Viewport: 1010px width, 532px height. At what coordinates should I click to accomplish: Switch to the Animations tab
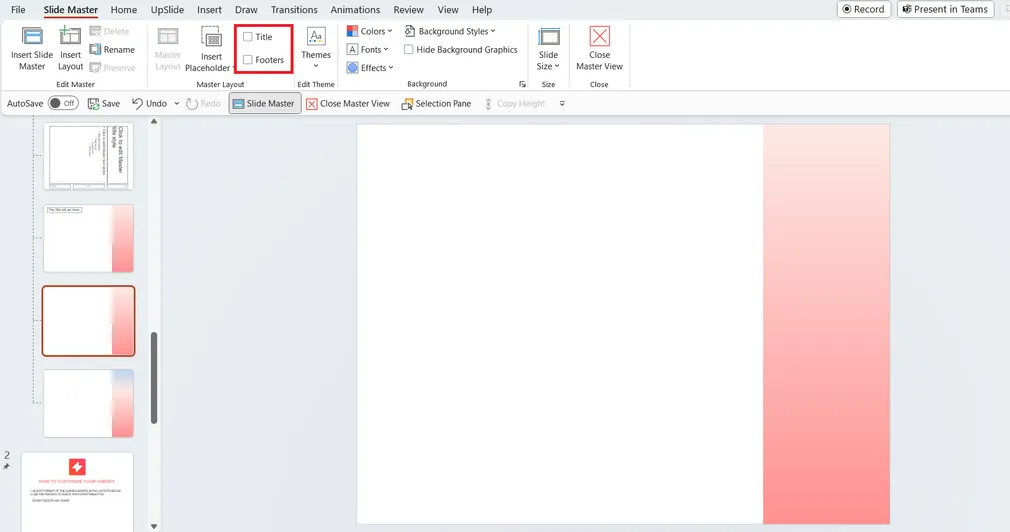[355, 10]
